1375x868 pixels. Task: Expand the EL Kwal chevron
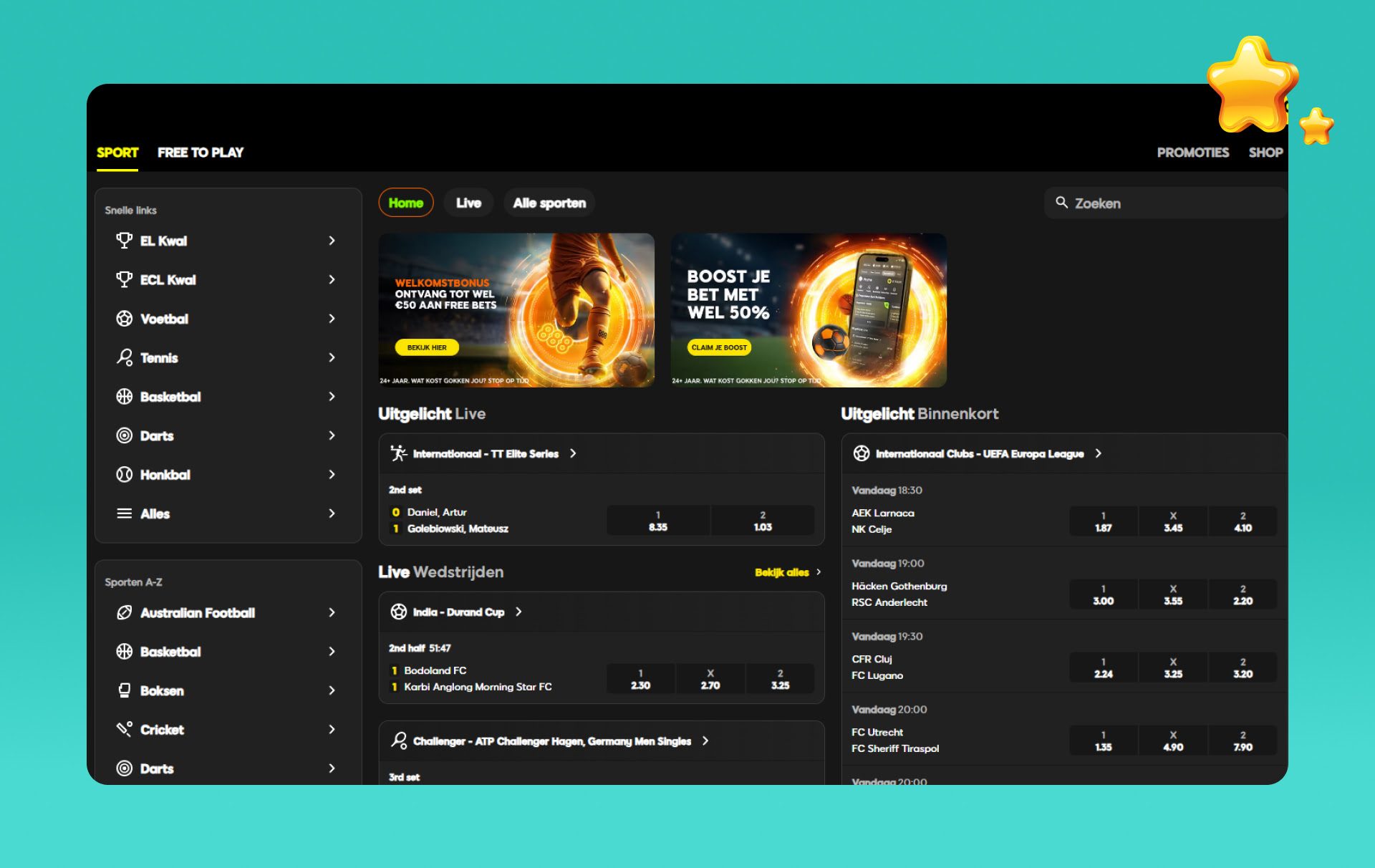tap(332, 241)
